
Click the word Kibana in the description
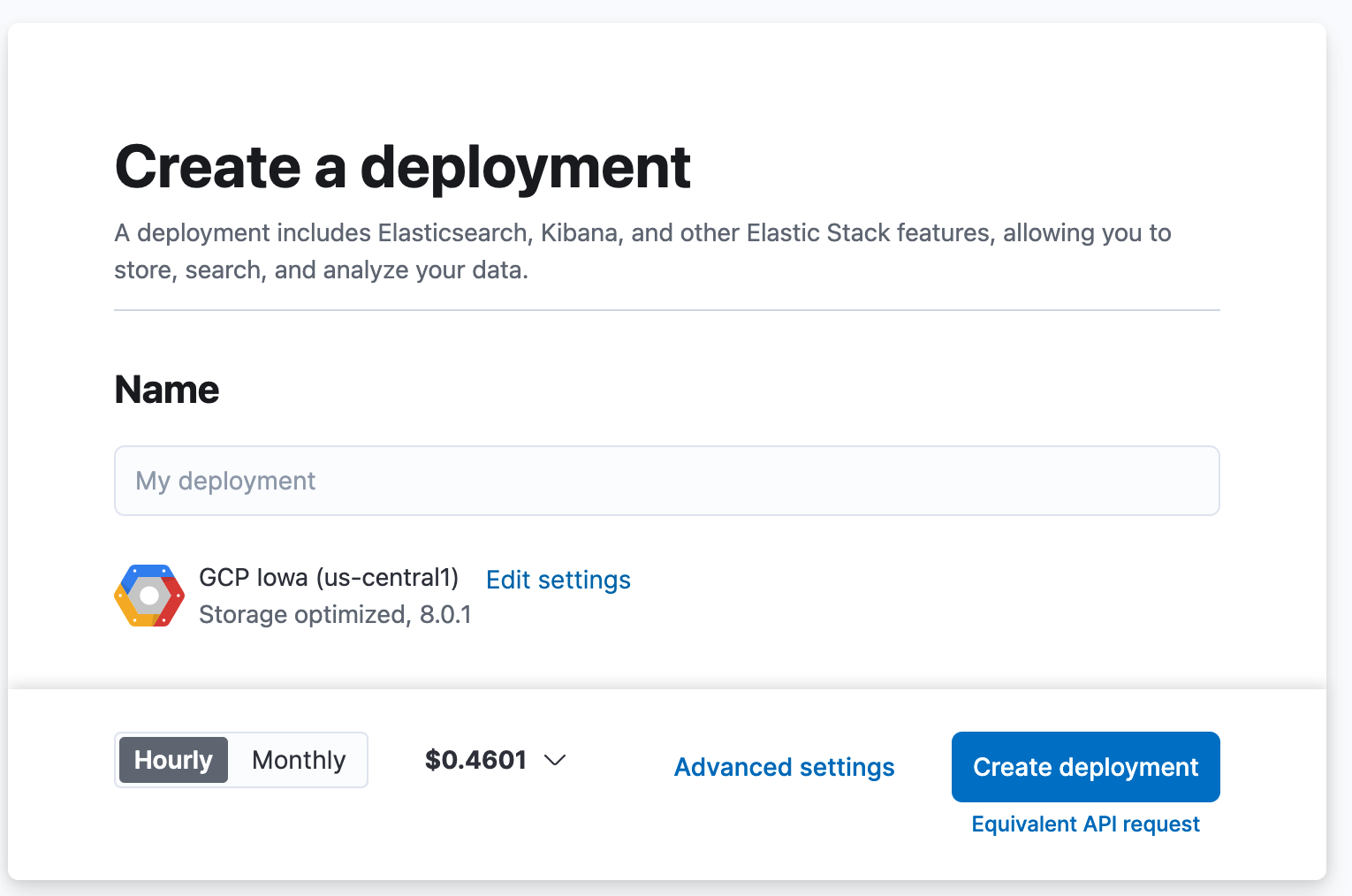pyautogui.click(x=580, y=233)
